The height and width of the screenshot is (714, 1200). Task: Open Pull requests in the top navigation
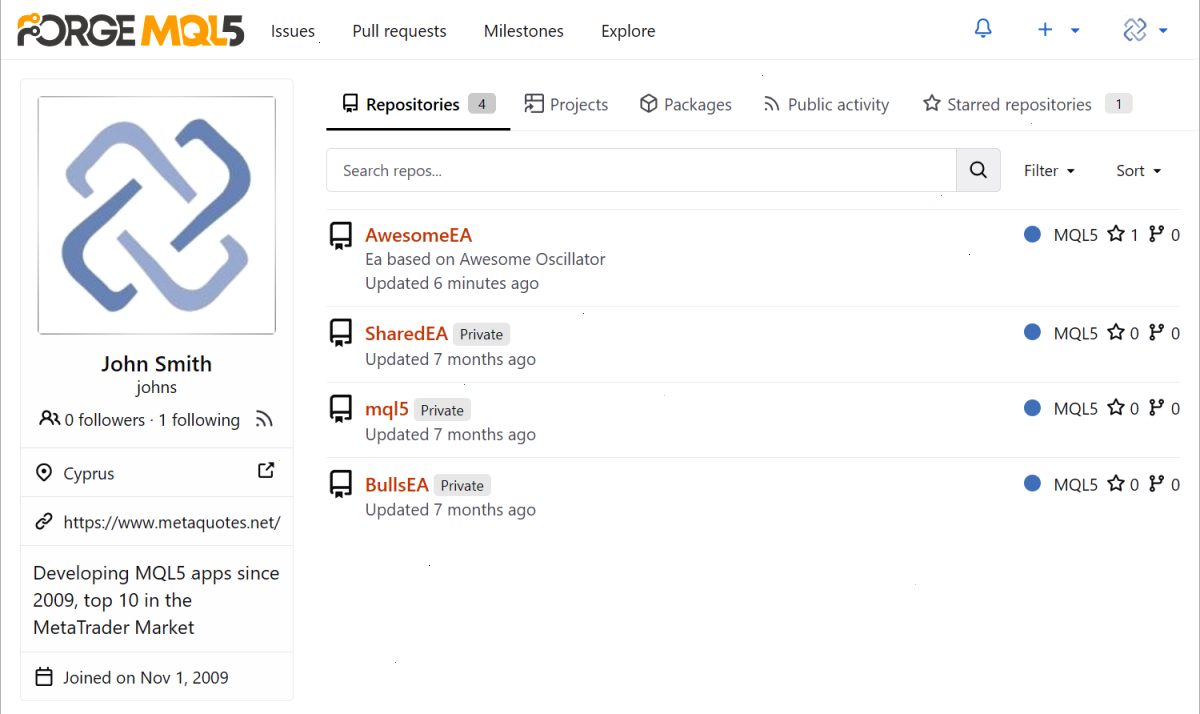click(x=400, y=31)
